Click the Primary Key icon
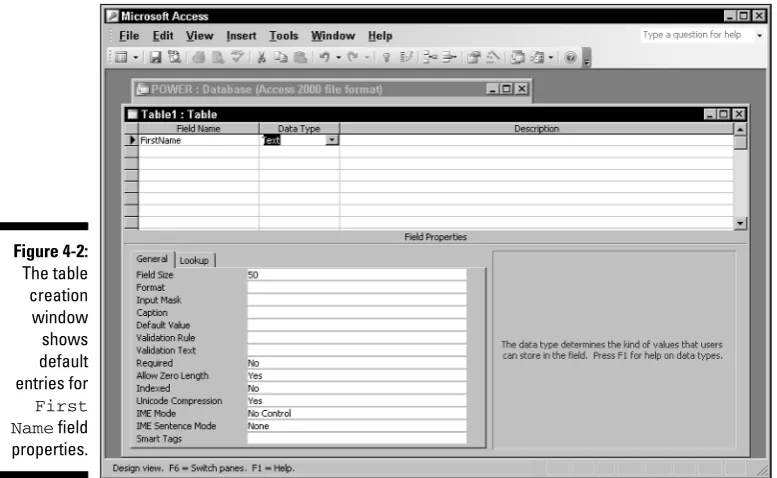Viewport: 777px width, 478px height. pos(387,57)
